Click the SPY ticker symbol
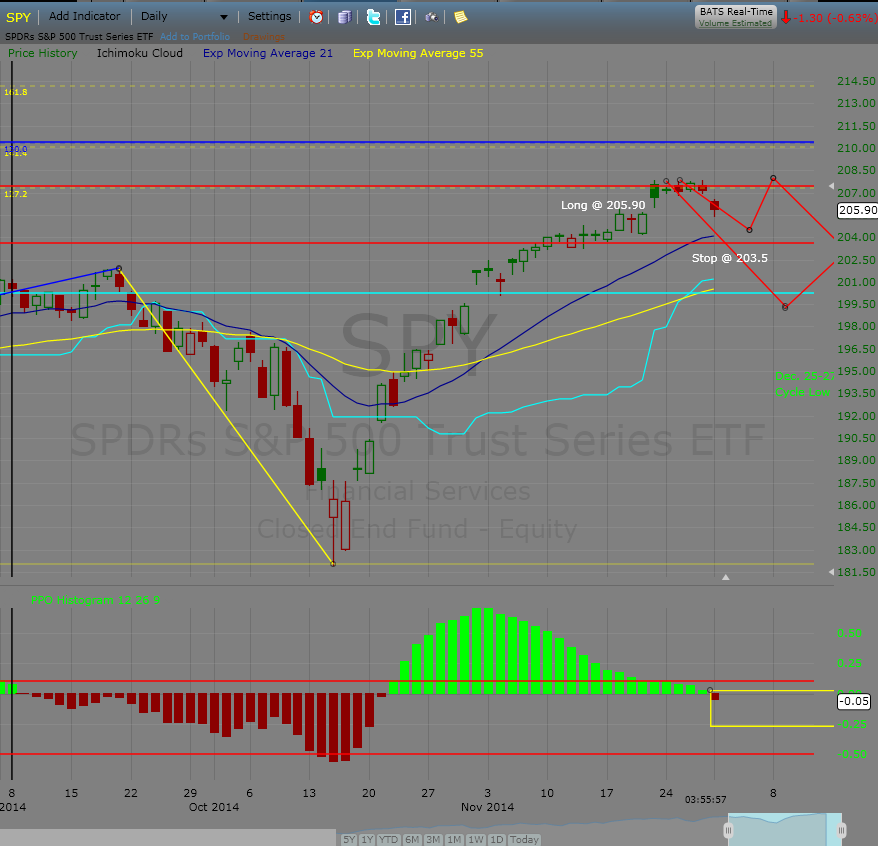 tap(18, 17)
